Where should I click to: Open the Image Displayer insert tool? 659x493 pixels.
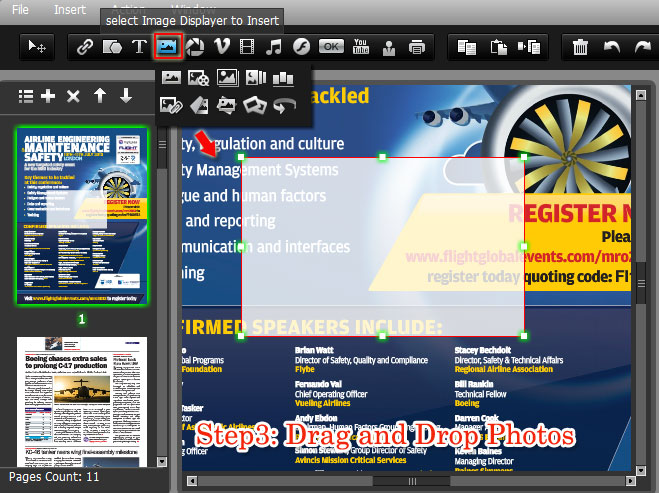tap(168, 46)
